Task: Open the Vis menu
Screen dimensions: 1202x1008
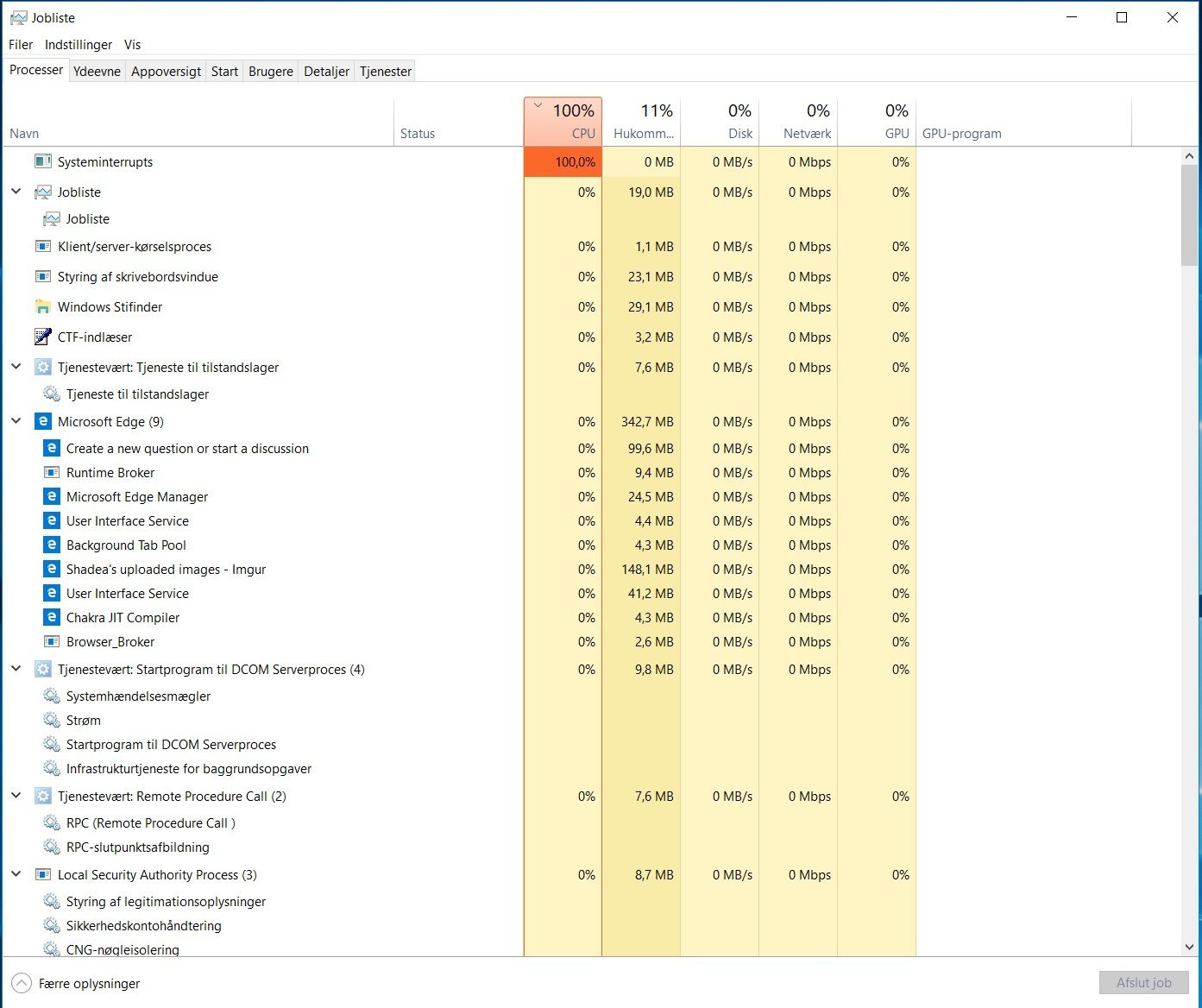Action: tap(132, 44)
